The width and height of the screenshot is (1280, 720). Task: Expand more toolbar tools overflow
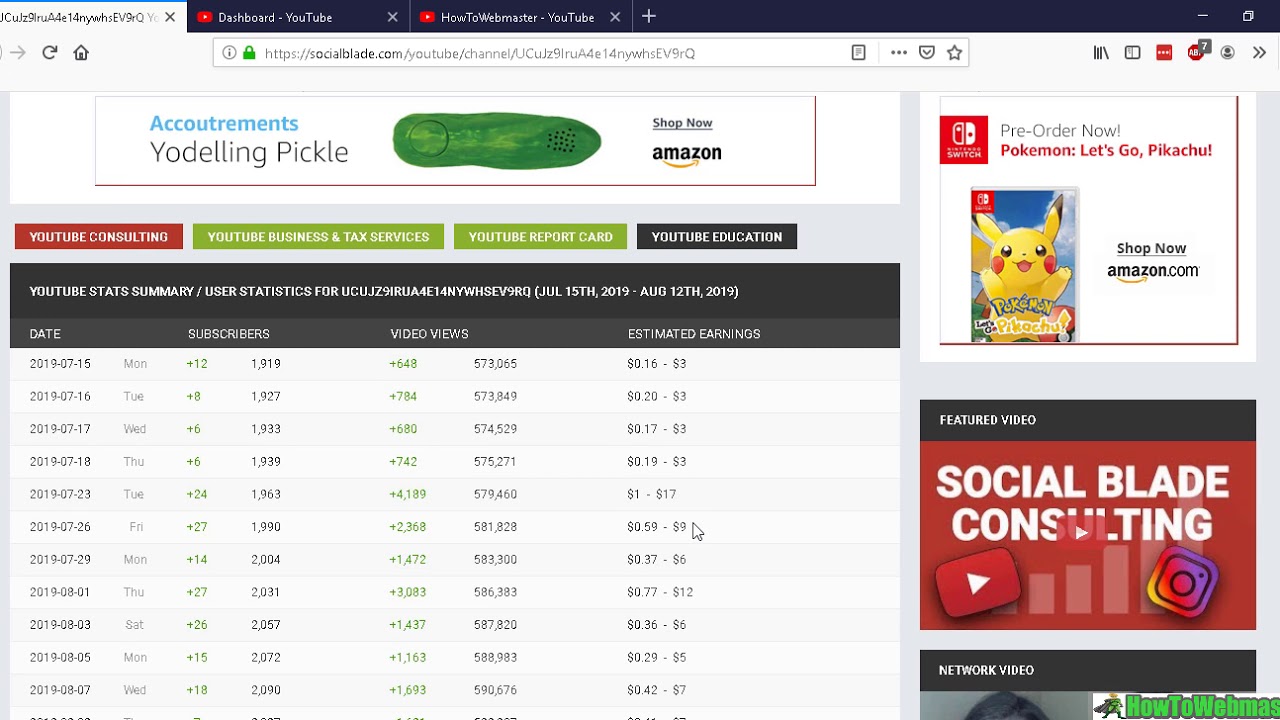click(x=1259, y=53)
